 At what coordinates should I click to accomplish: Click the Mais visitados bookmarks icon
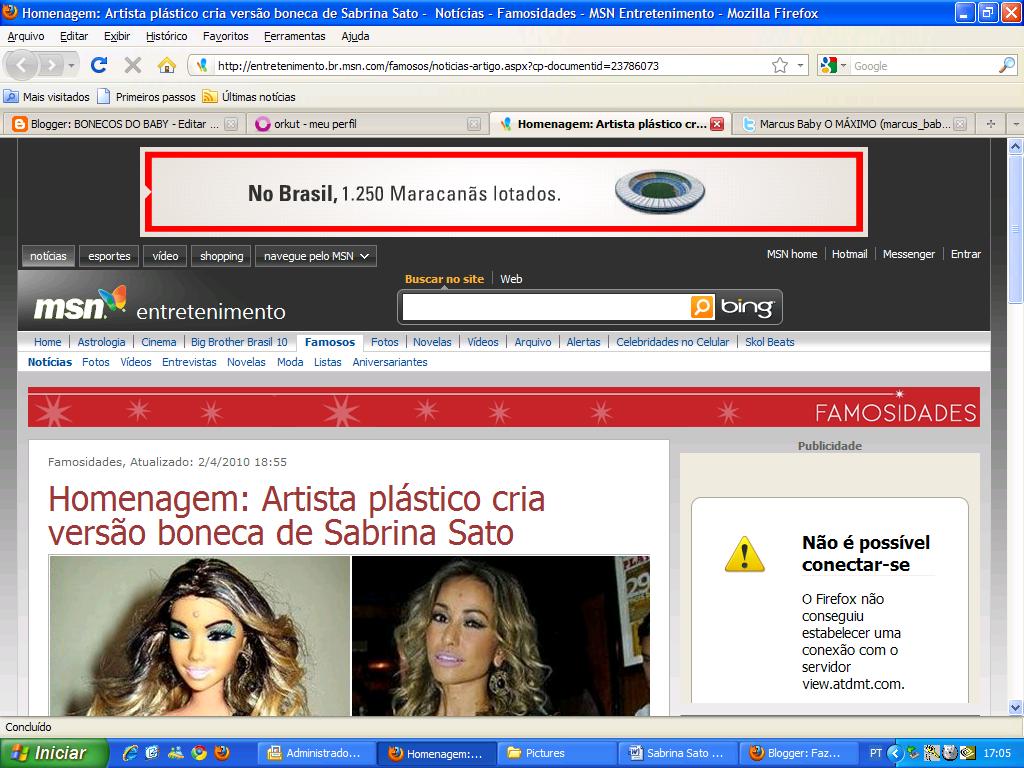12,97
